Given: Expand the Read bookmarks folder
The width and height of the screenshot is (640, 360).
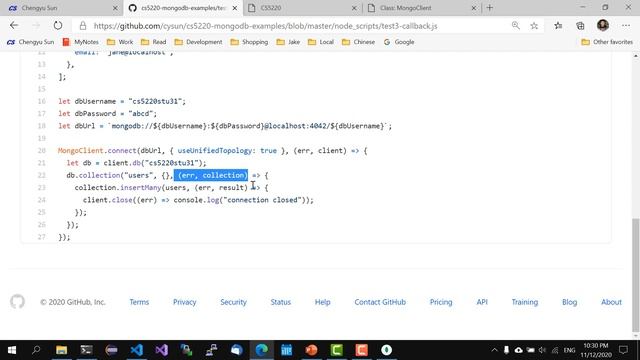Looking at the screenshot, I should 153,42.
